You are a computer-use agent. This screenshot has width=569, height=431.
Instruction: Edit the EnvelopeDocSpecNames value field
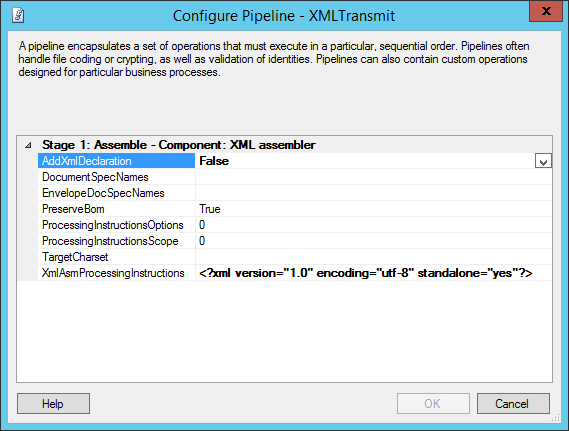point(374,193)
